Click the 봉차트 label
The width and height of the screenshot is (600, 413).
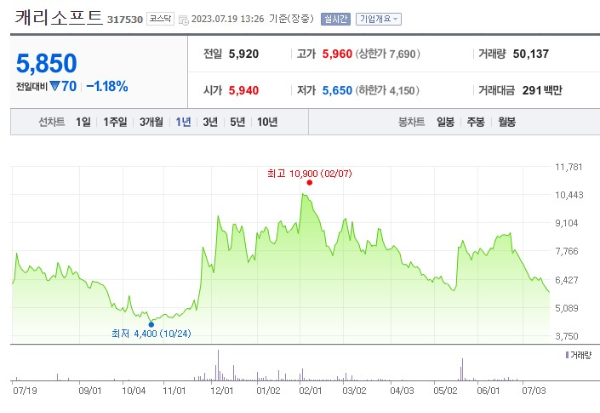coord(411,122)
